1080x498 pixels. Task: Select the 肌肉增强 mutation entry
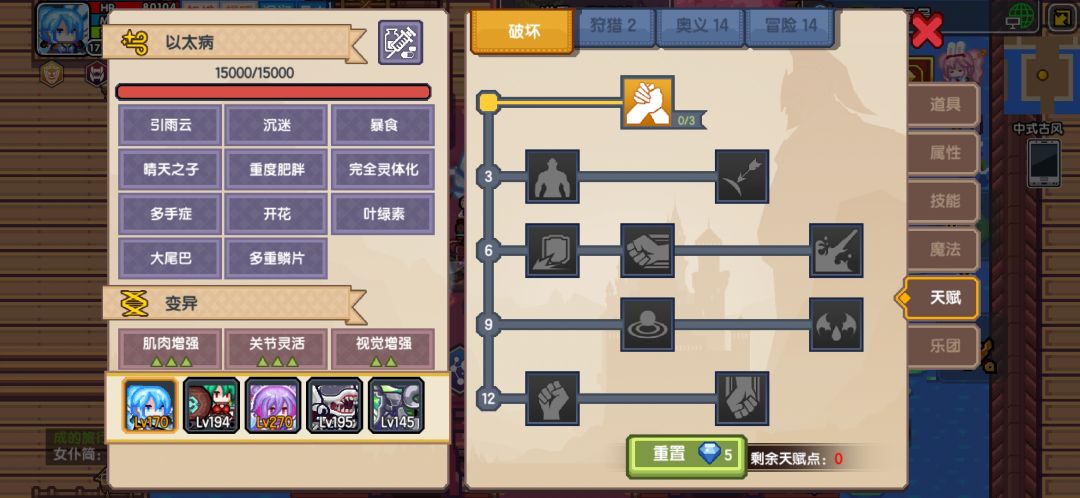click(170, 349)
